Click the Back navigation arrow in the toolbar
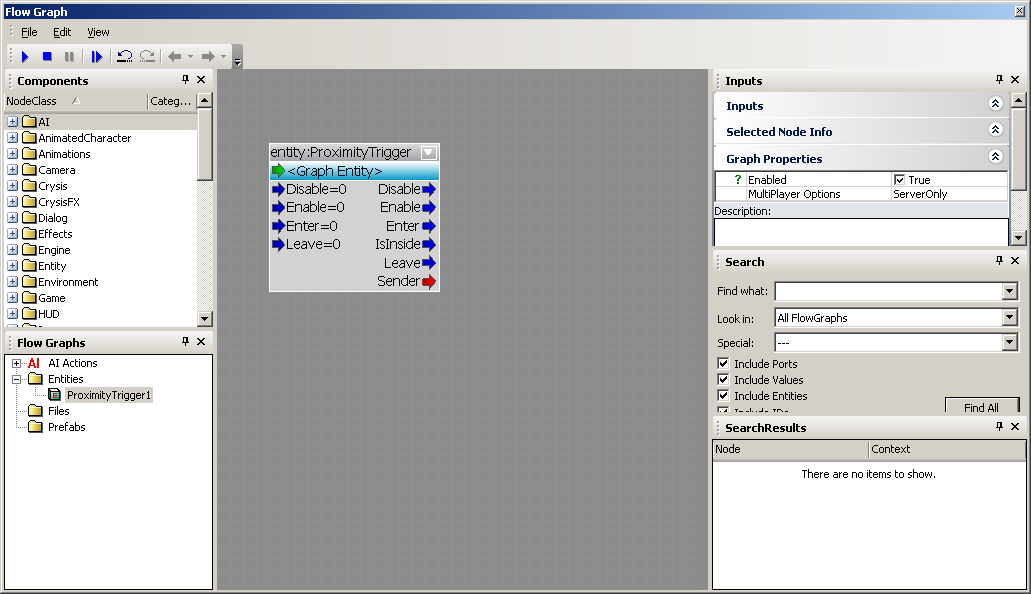Screen dimensions: 1031x594 click(x=175, y=57)
